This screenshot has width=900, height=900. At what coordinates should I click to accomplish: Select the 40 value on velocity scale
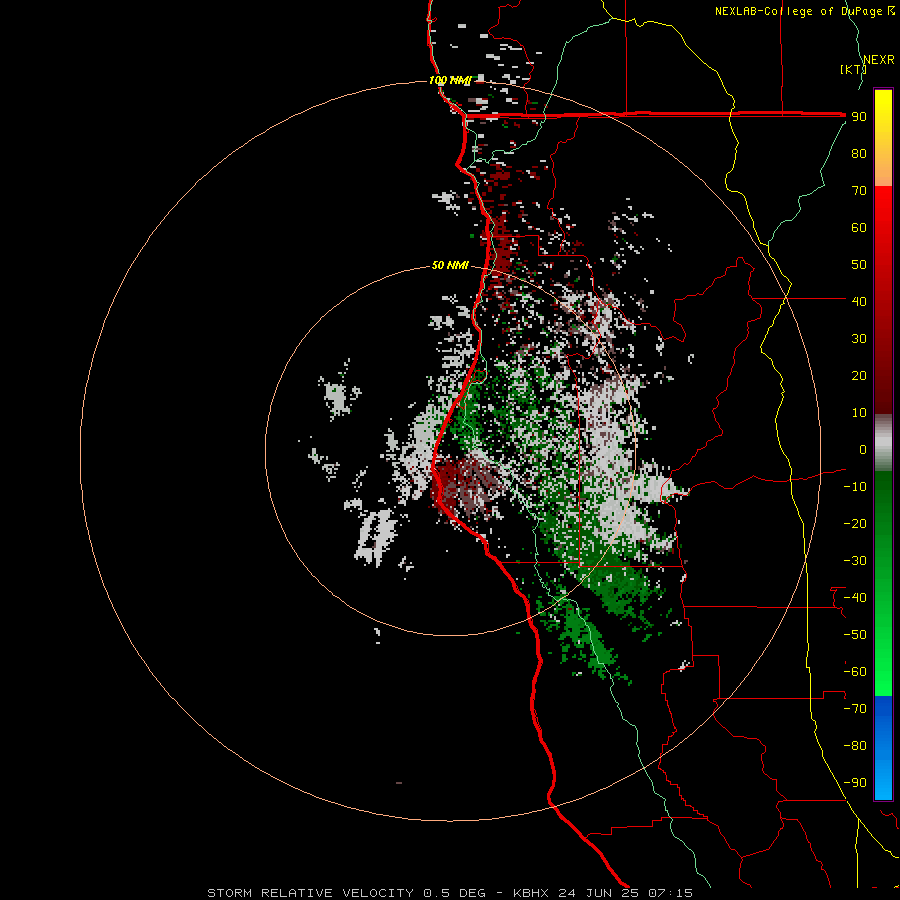click(x=859, y=301)
